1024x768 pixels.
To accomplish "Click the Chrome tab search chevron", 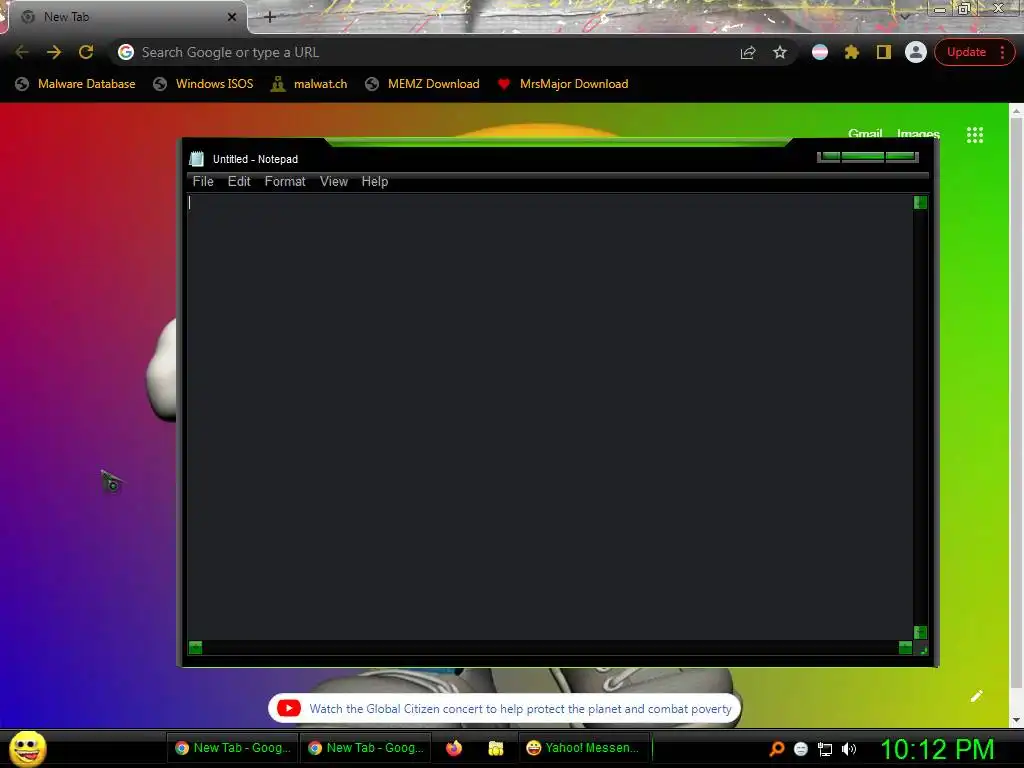I will pyautogui.click(x=905, y=17).
